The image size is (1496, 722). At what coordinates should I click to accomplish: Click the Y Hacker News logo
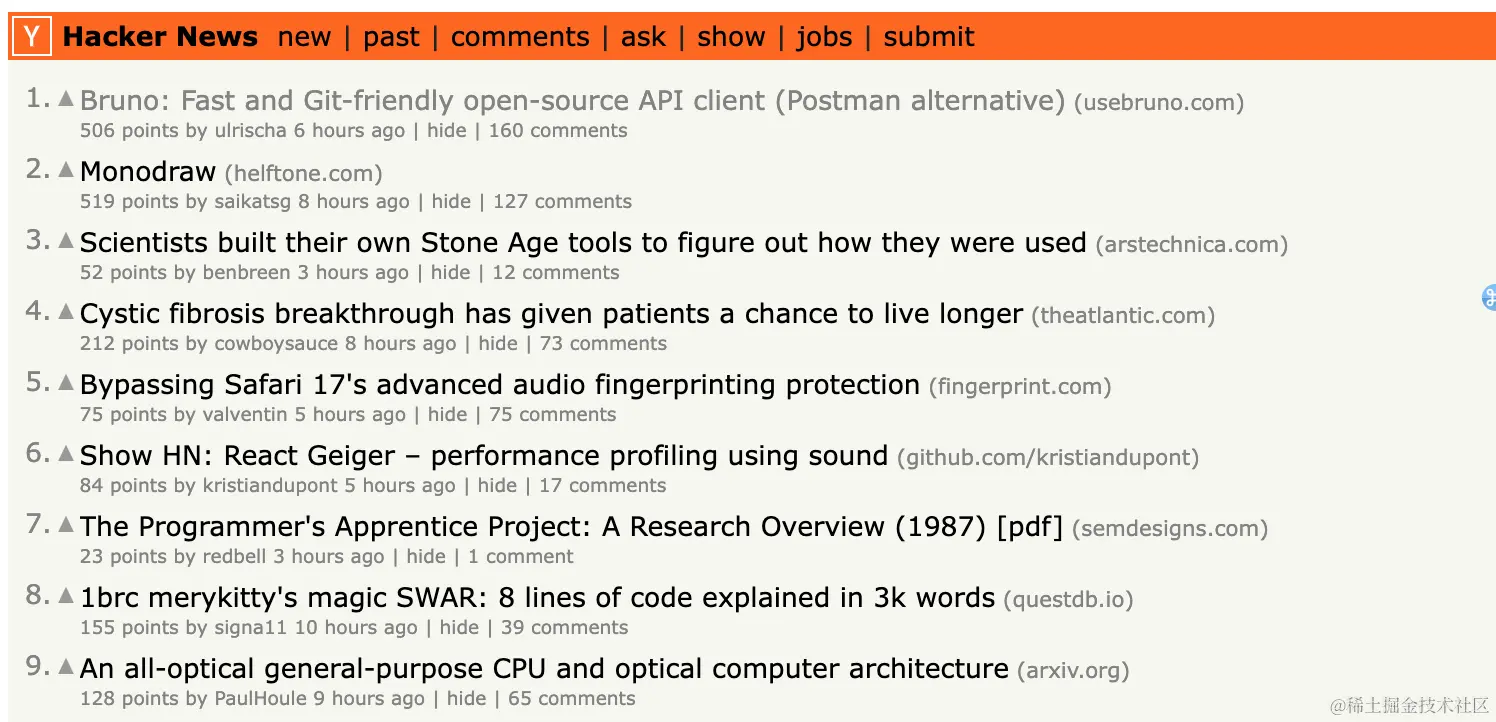click(30, 36)
